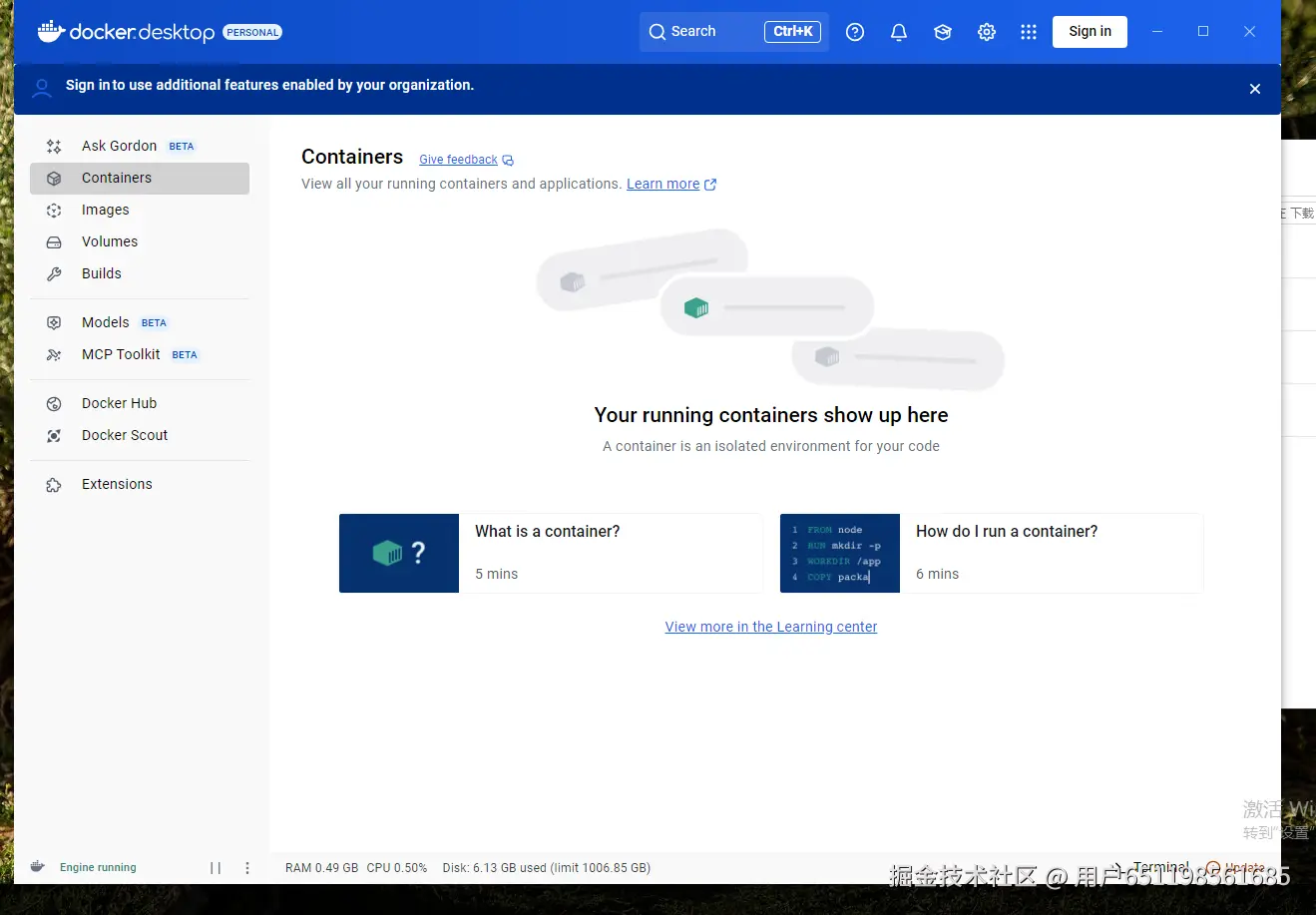Click the Docker Scout icon
Screen dimensions: 1316x915
54,436
